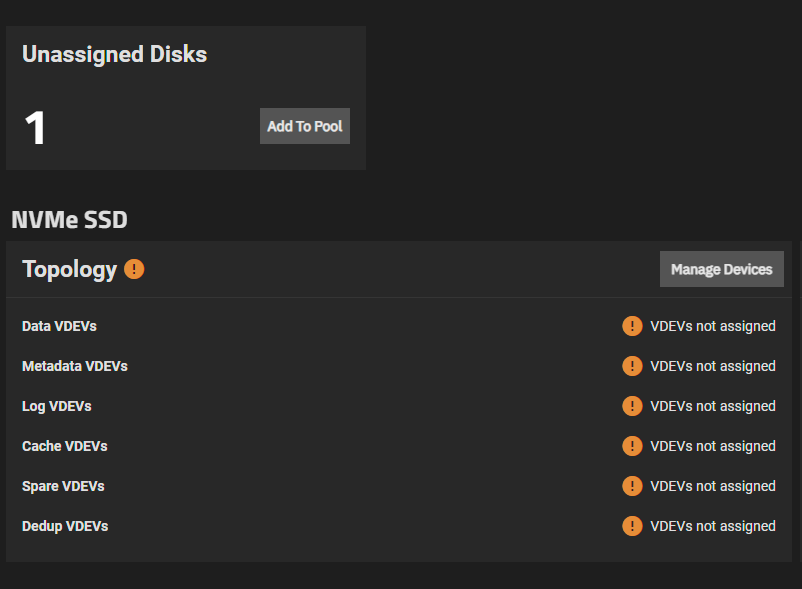
Task: Select the Spare VDEVs label
Action: click(63, 486)
